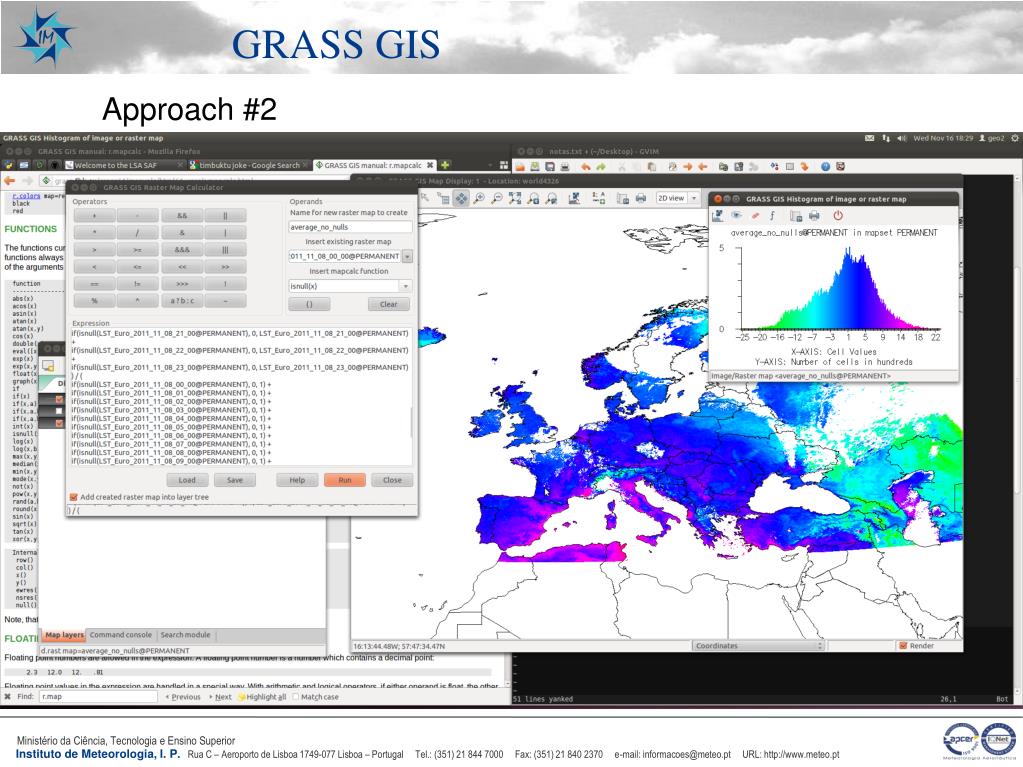Select the pointer tool in Map Display toolbar

click(425, 198)
